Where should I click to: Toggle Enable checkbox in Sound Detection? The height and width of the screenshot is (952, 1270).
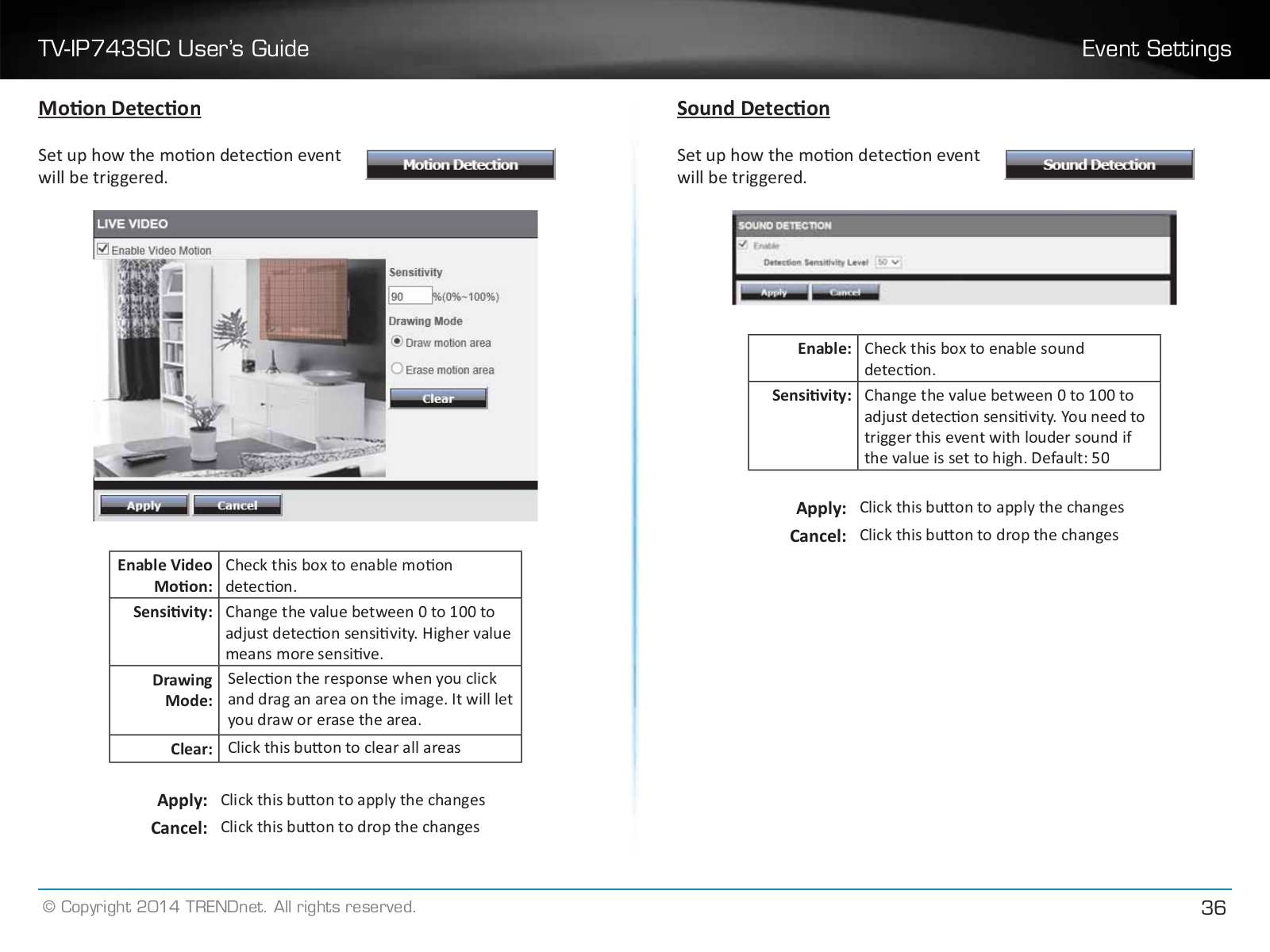pos(745,245)
